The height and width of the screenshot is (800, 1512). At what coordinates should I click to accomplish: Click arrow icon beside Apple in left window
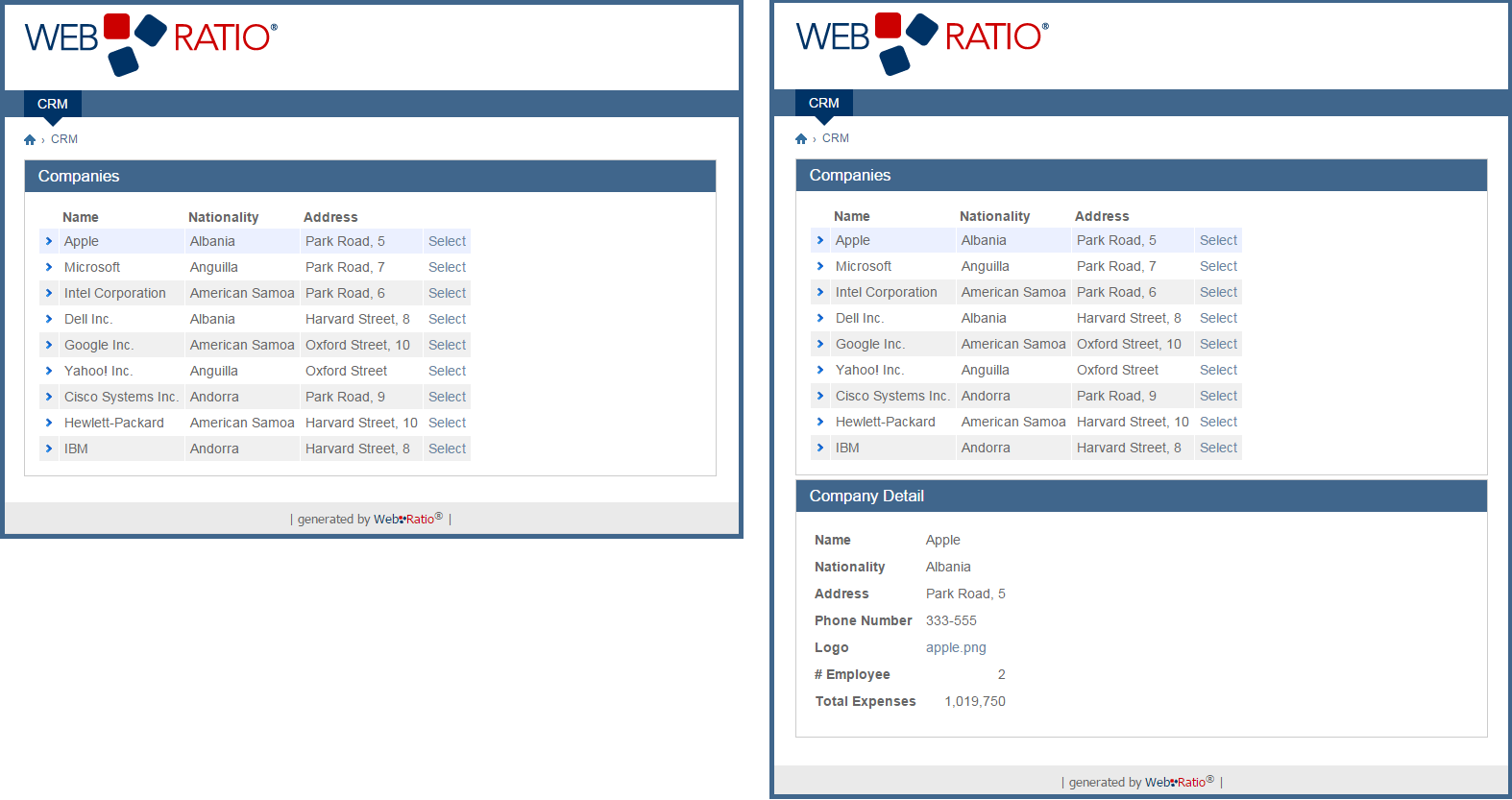click(49, 241)
